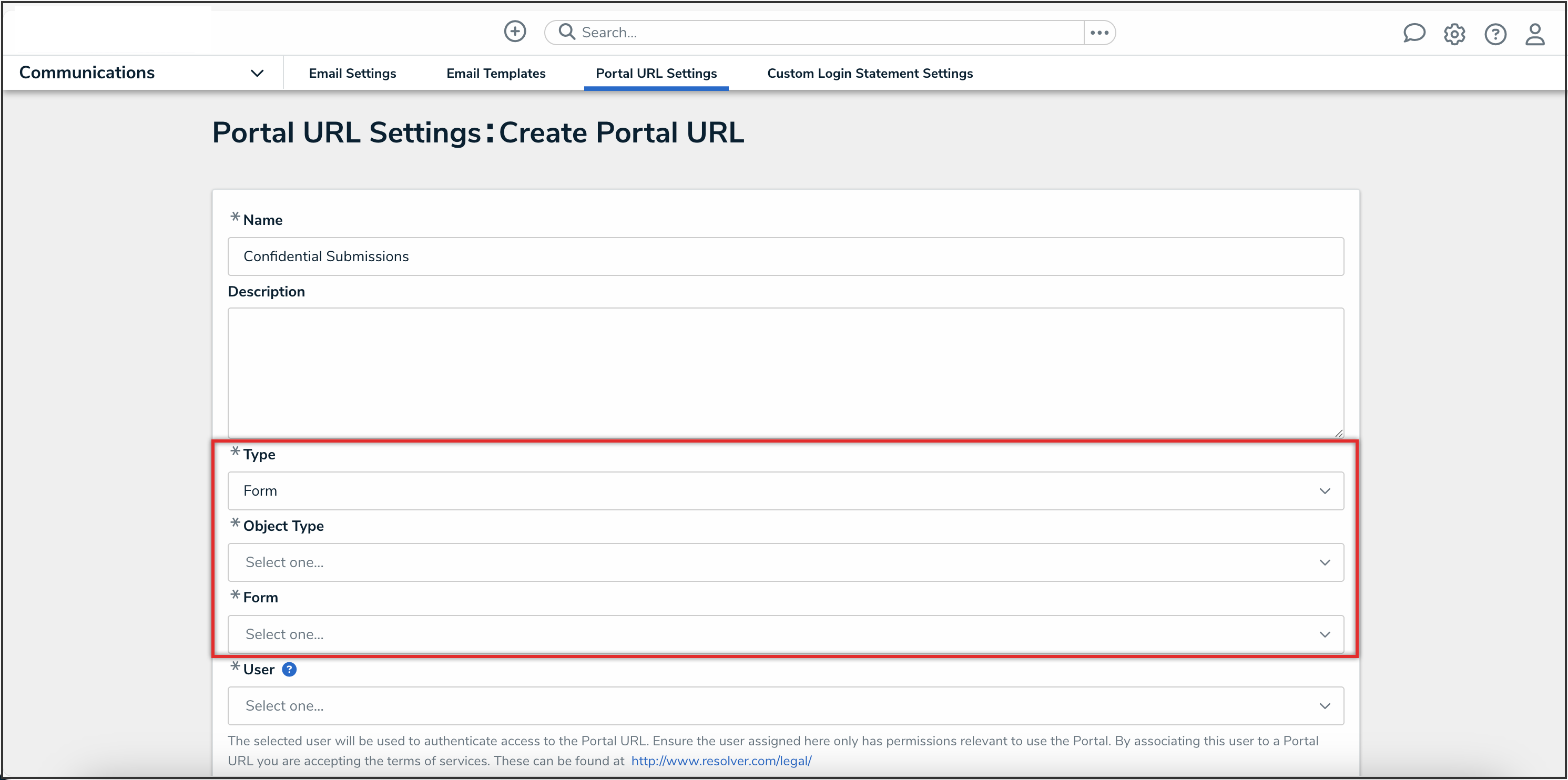Viewport: 1568px width, 780px height.
Task: Open the user profile icon
Action: coord(1534,34)
